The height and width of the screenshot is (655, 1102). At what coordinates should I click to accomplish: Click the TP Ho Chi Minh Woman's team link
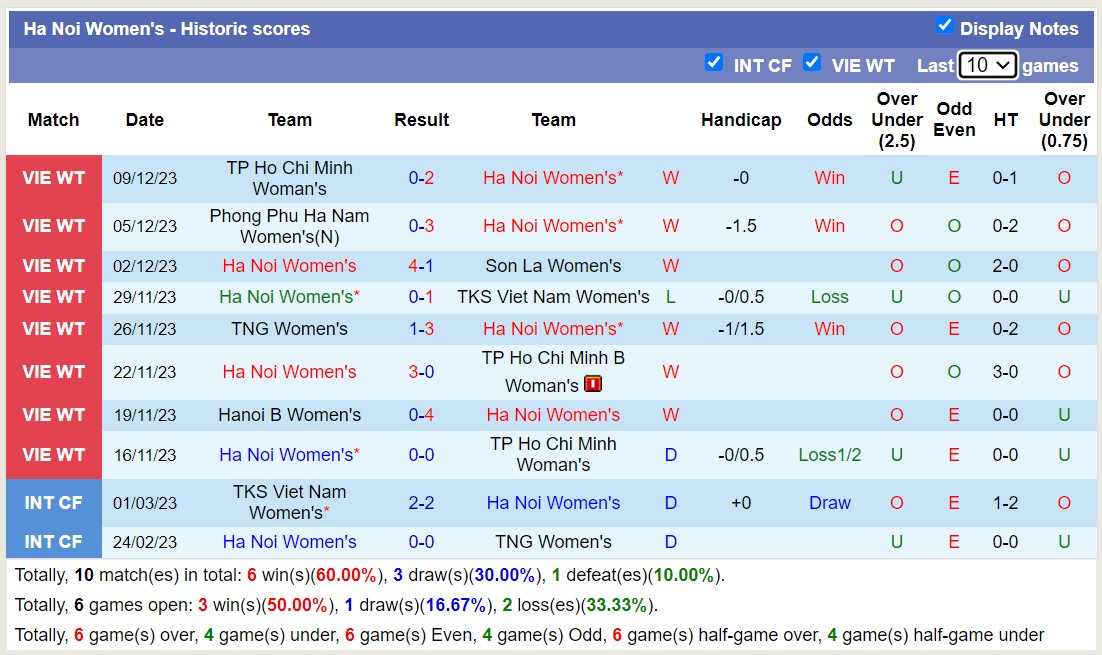[289, 178]
